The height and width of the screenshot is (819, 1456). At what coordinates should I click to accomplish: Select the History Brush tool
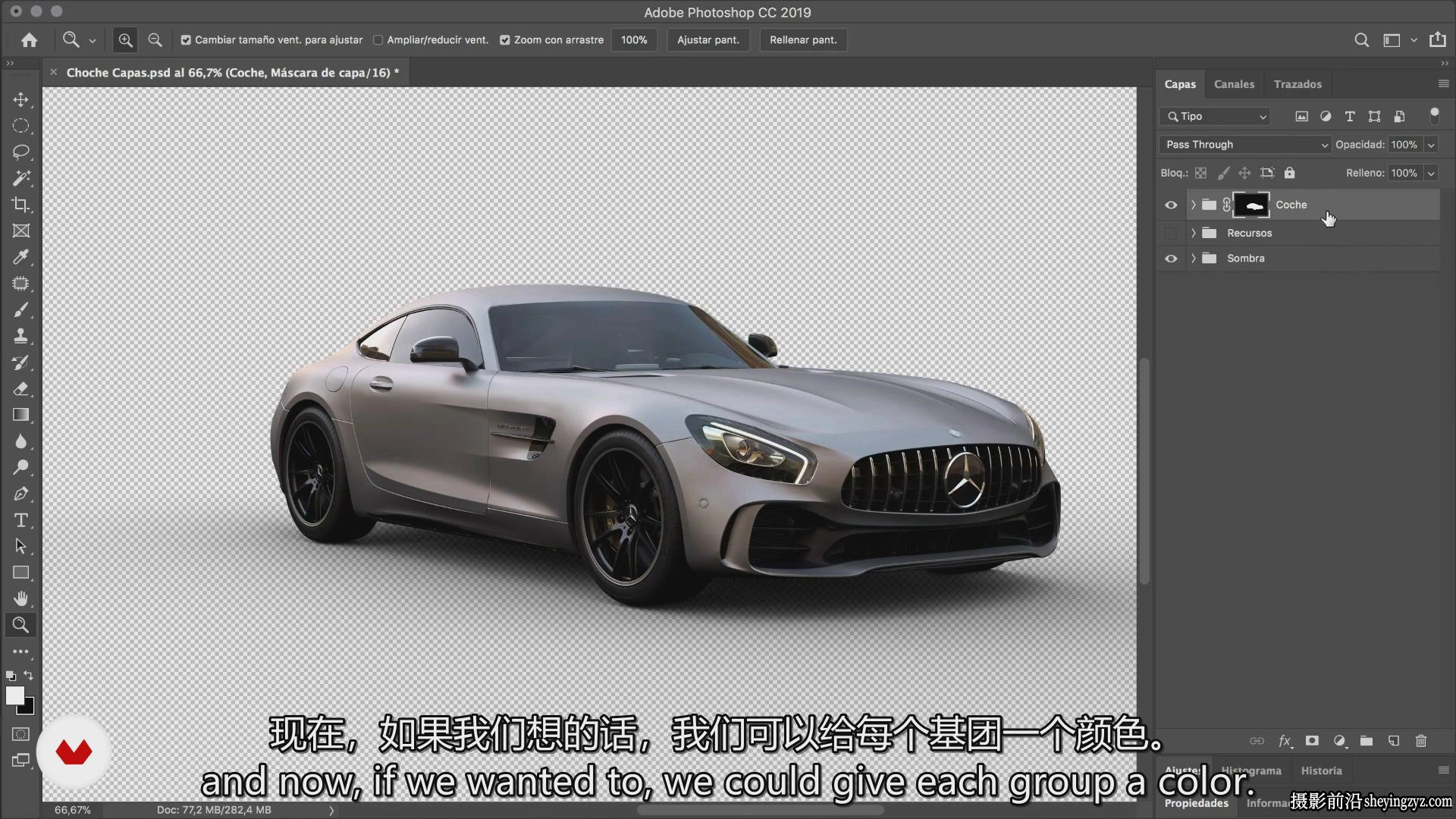coord(20,362)
